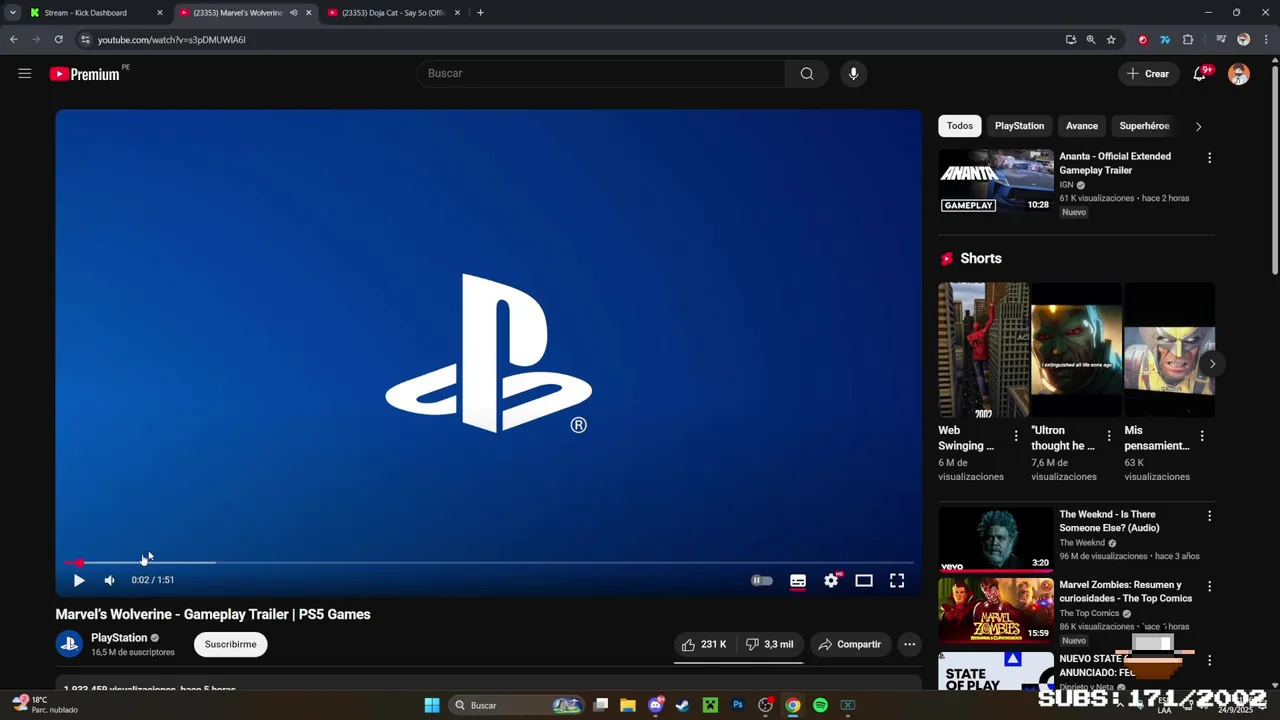Open Spotify from taskbar

820,705
